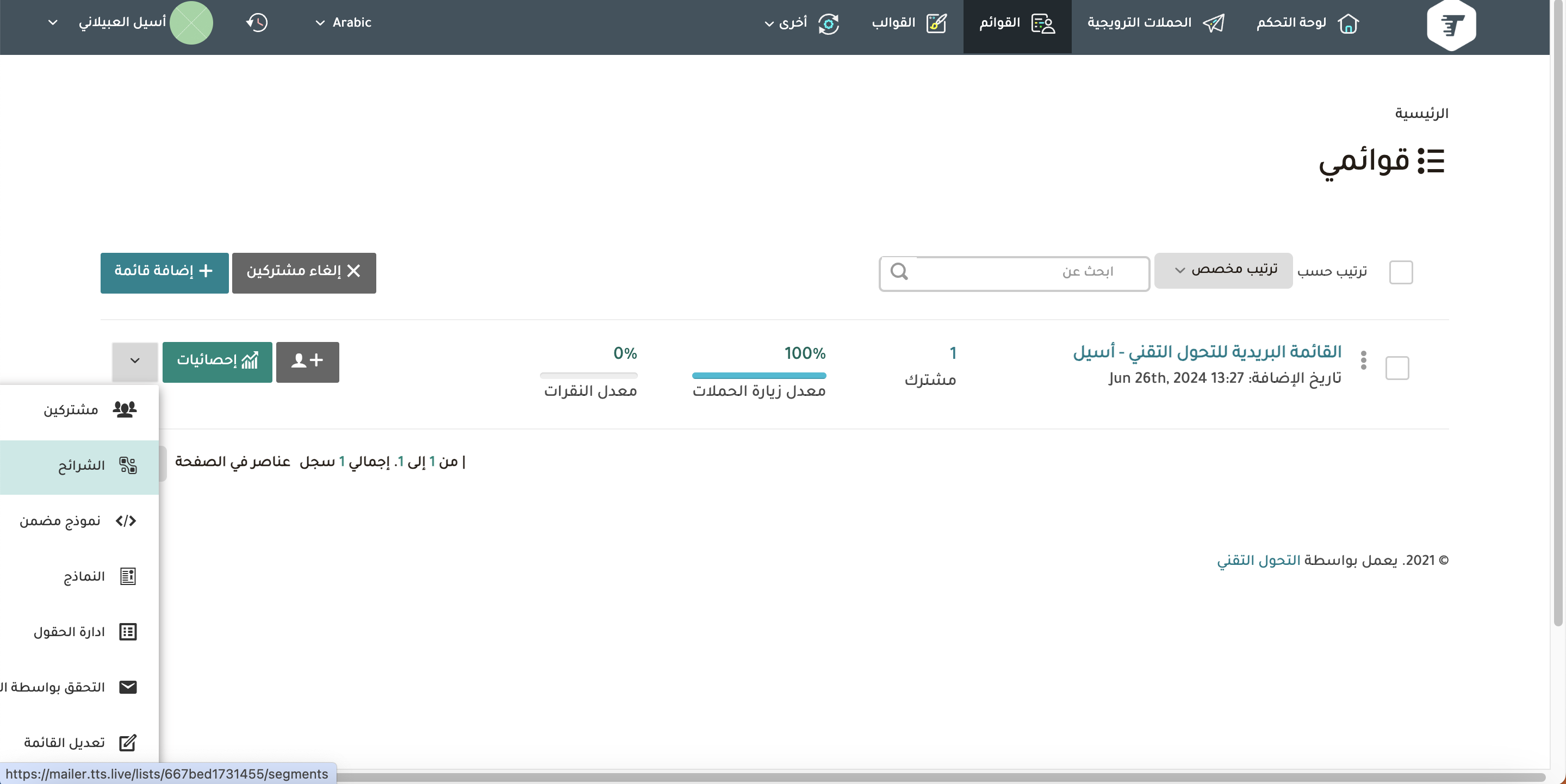Image resolution: width=1566 pixels, height=784 pixels.
Task: Click the history clock icon in the header
Action: pyautogui.click(x=257, y=23)
